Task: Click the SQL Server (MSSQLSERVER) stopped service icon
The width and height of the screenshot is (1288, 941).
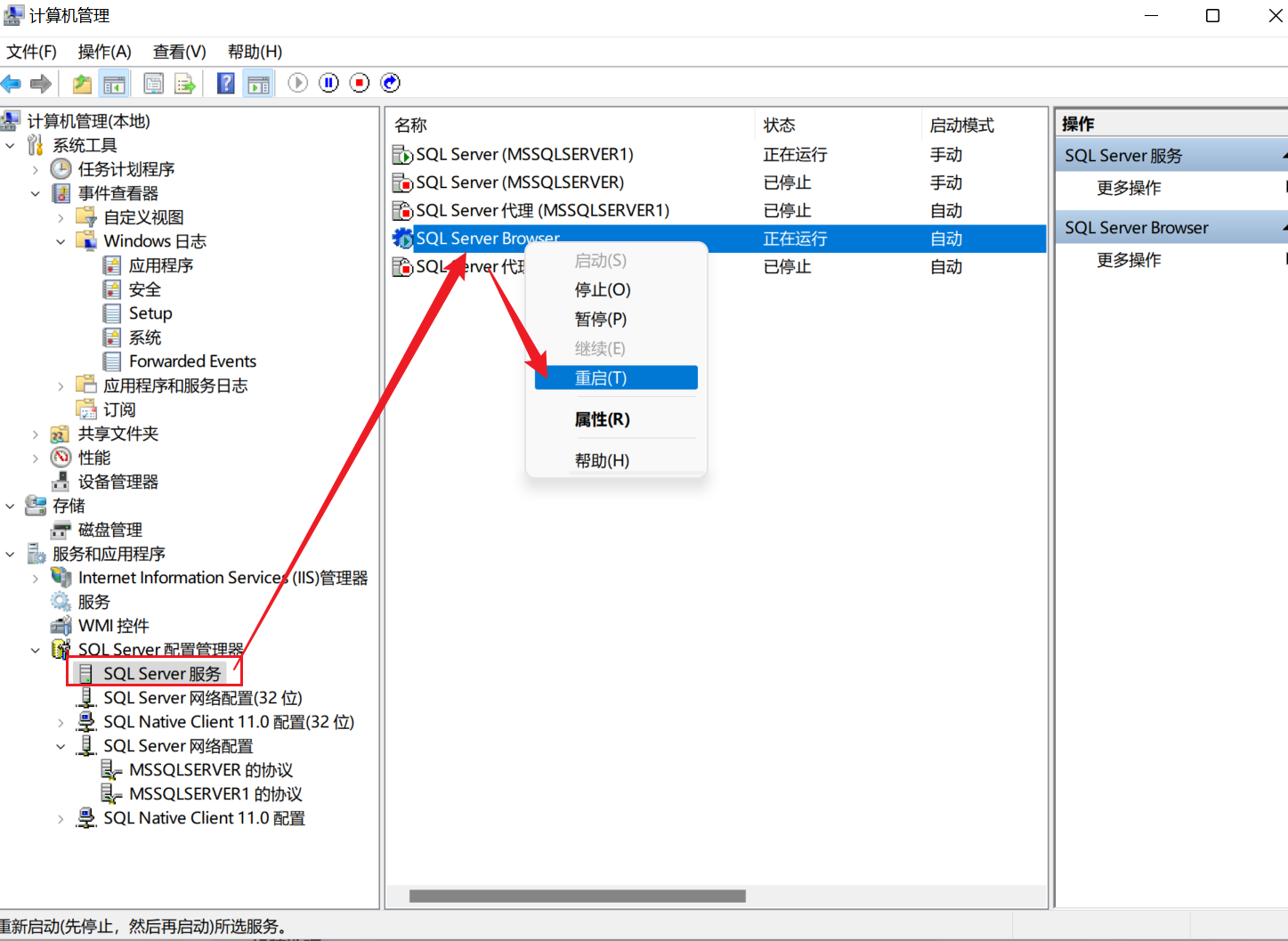Action: (402, 183)
